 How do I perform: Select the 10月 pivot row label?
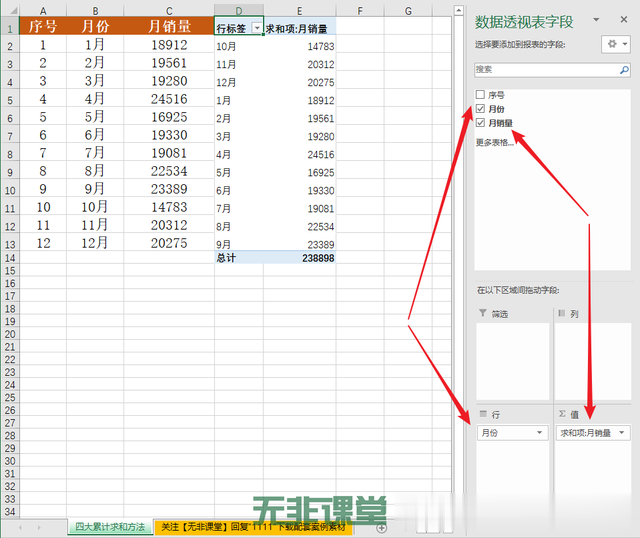239,46
